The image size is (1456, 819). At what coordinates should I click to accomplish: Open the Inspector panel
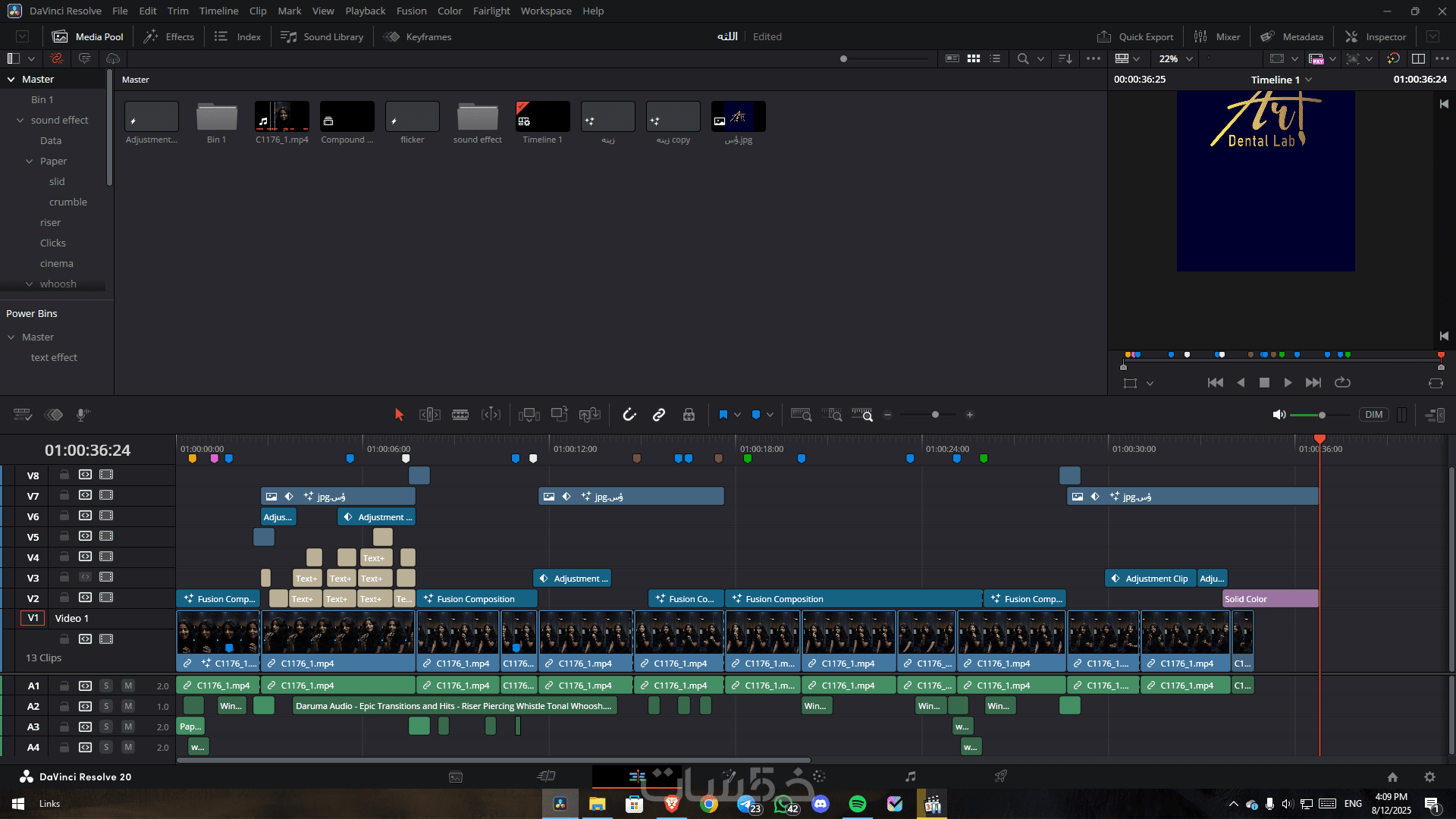(x=1376, y=36)
